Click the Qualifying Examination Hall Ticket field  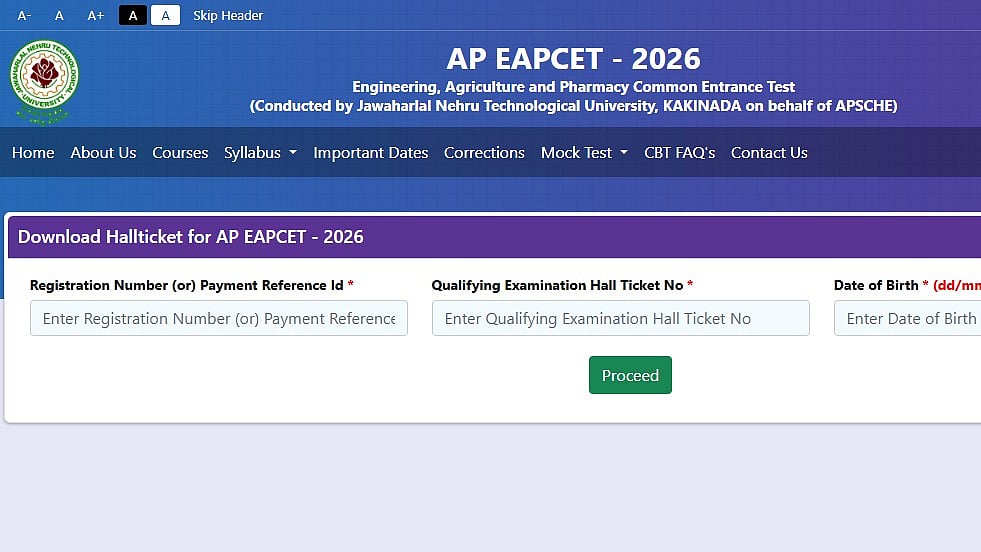point(620,318)
